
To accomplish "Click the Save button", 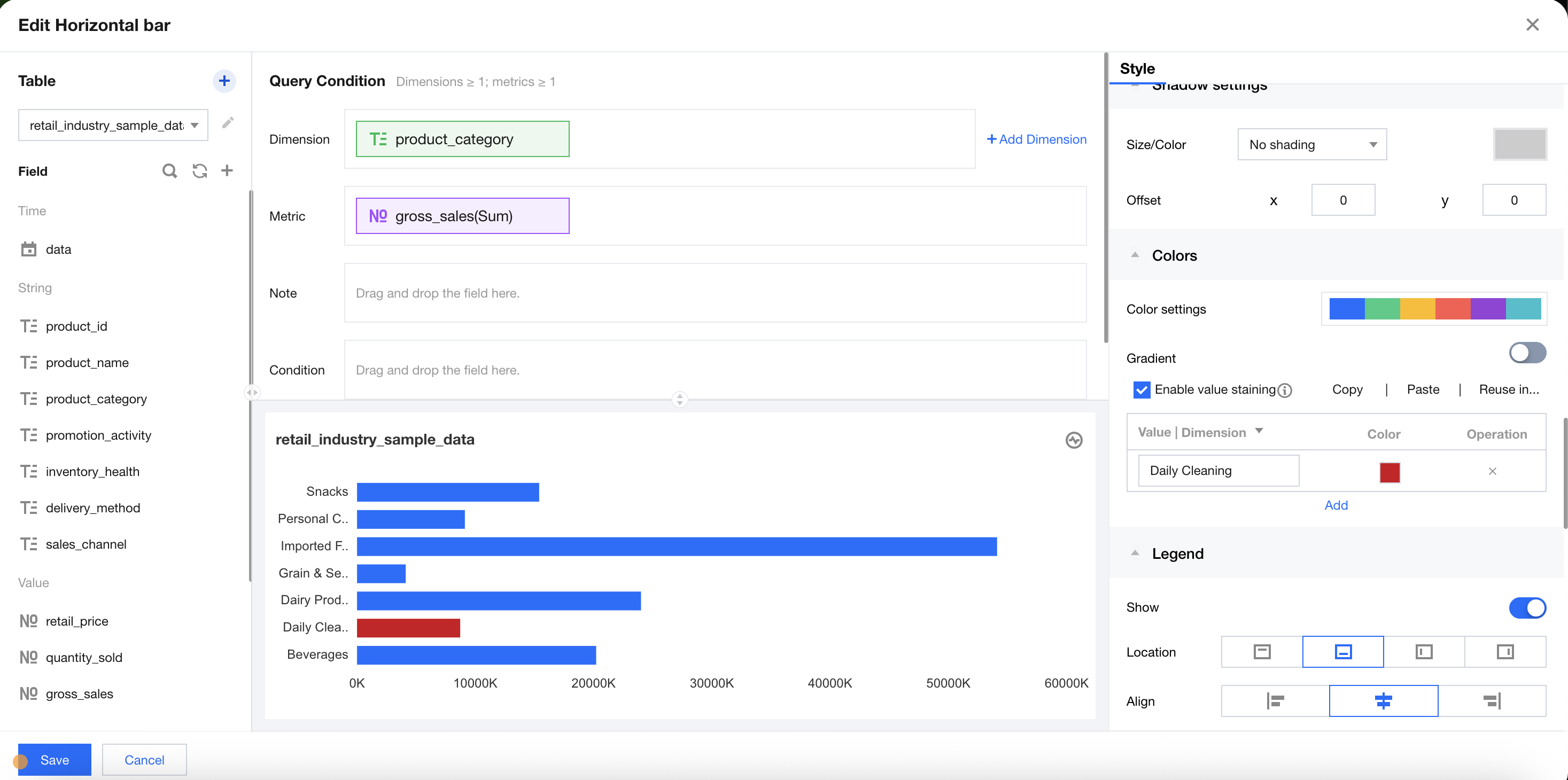I will tap(54, 759).
